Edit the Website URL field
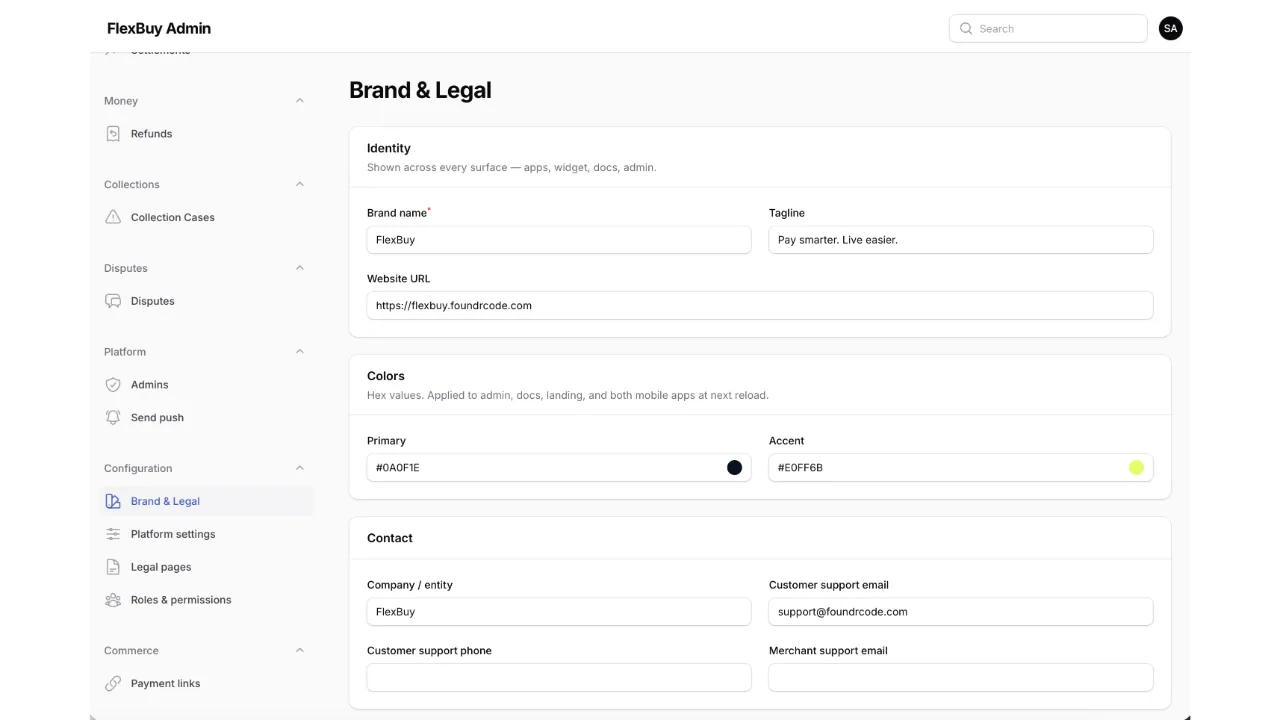Viewport: 1280px width, 720px height. click(x=760, y=306)
